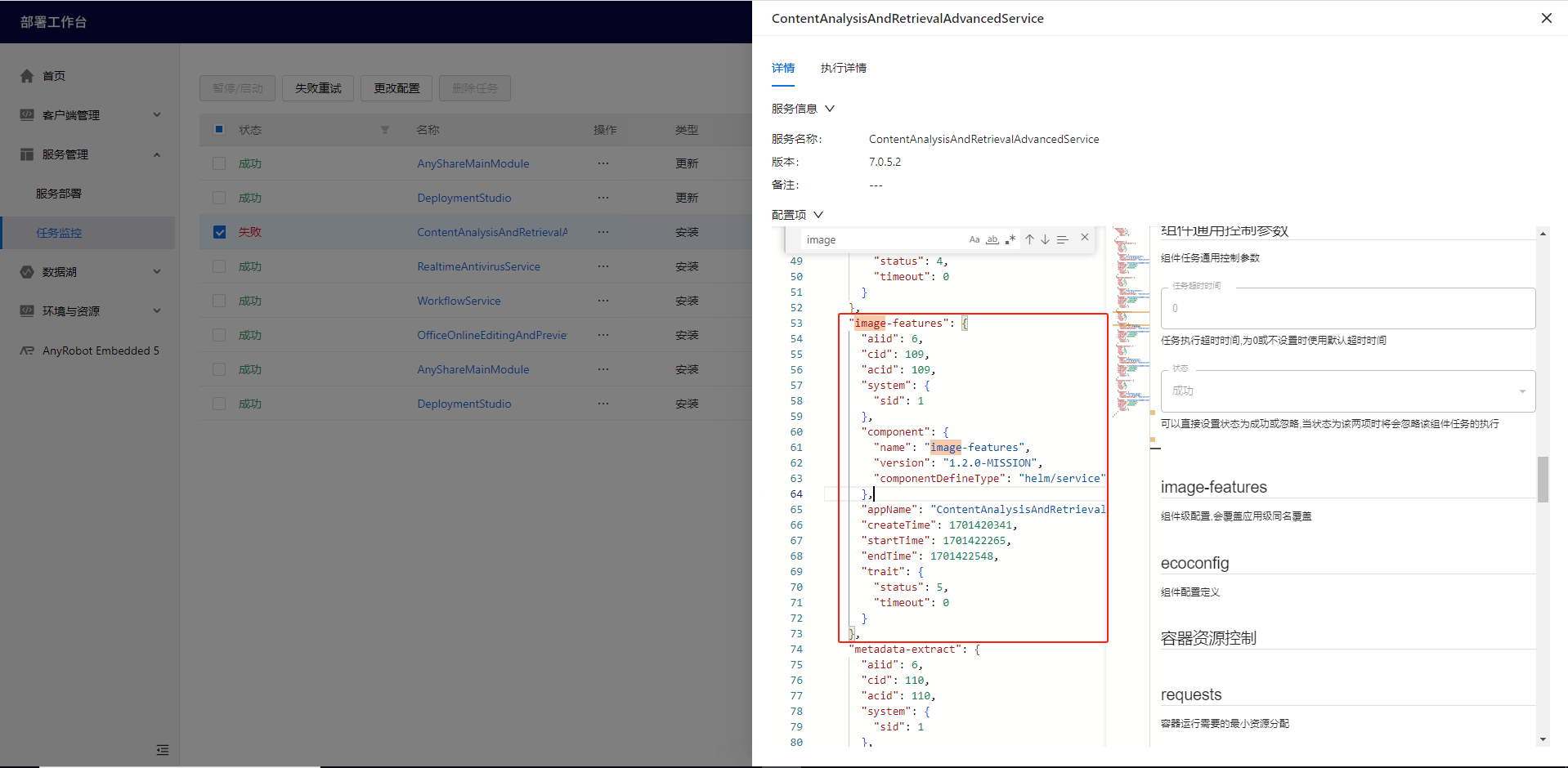The width and height of the screenshot is (1568, 768).
Task: Open OfficeOnlineEditingAndPreview service link
Action: tap(491, 335)
